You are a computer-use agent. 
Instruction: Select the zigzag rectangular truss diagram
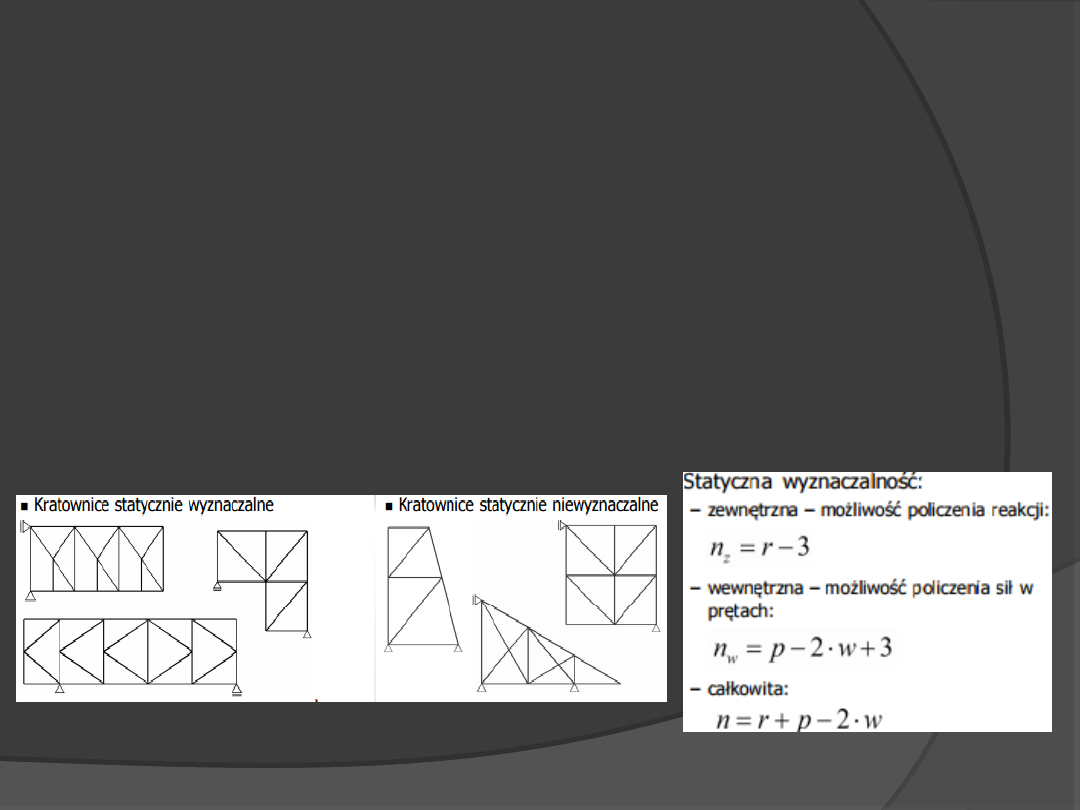[96, 558]
